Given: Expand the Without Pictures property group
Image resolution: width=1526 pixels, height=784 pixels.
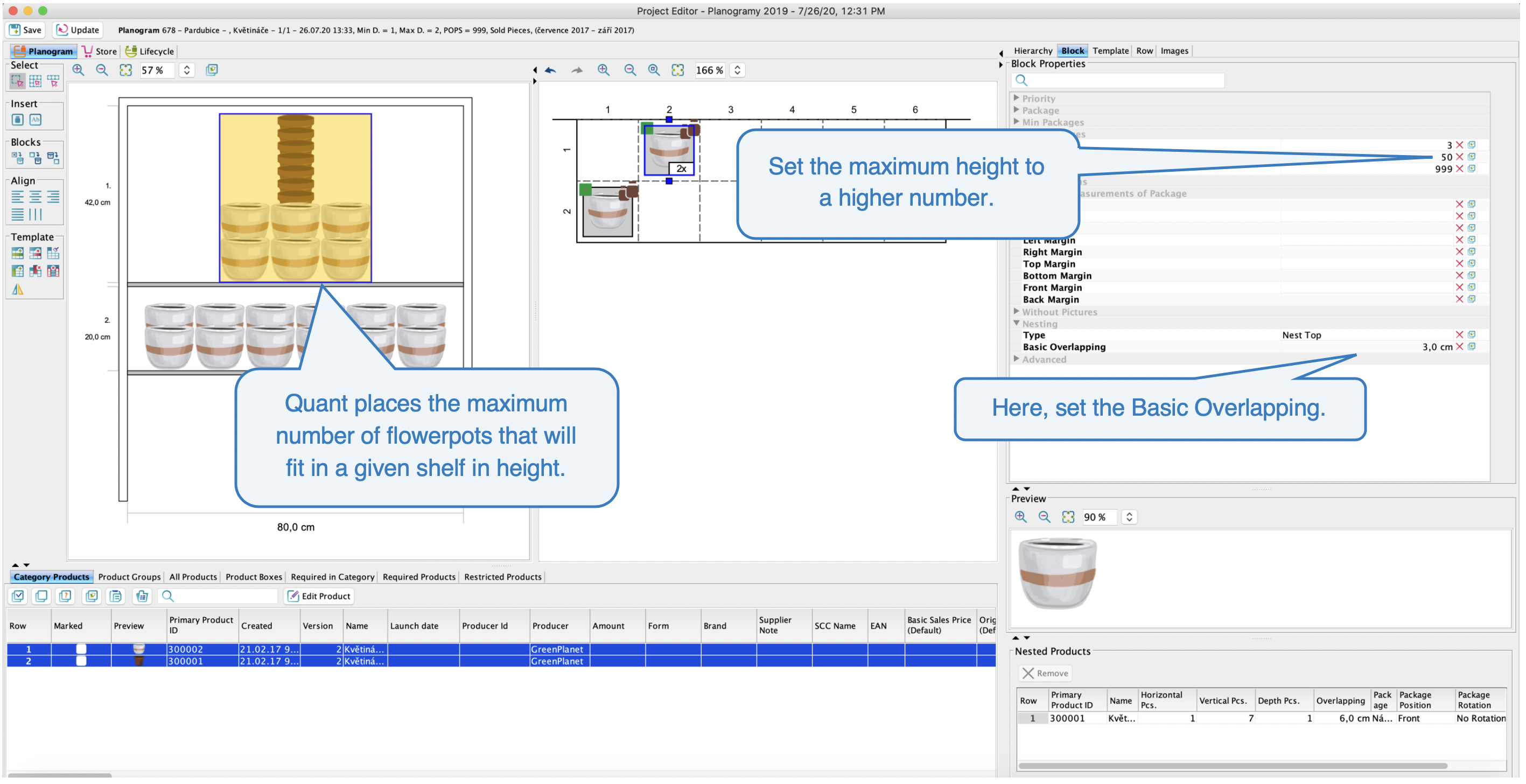Looking at the screenshot, I should [1017, 312].
